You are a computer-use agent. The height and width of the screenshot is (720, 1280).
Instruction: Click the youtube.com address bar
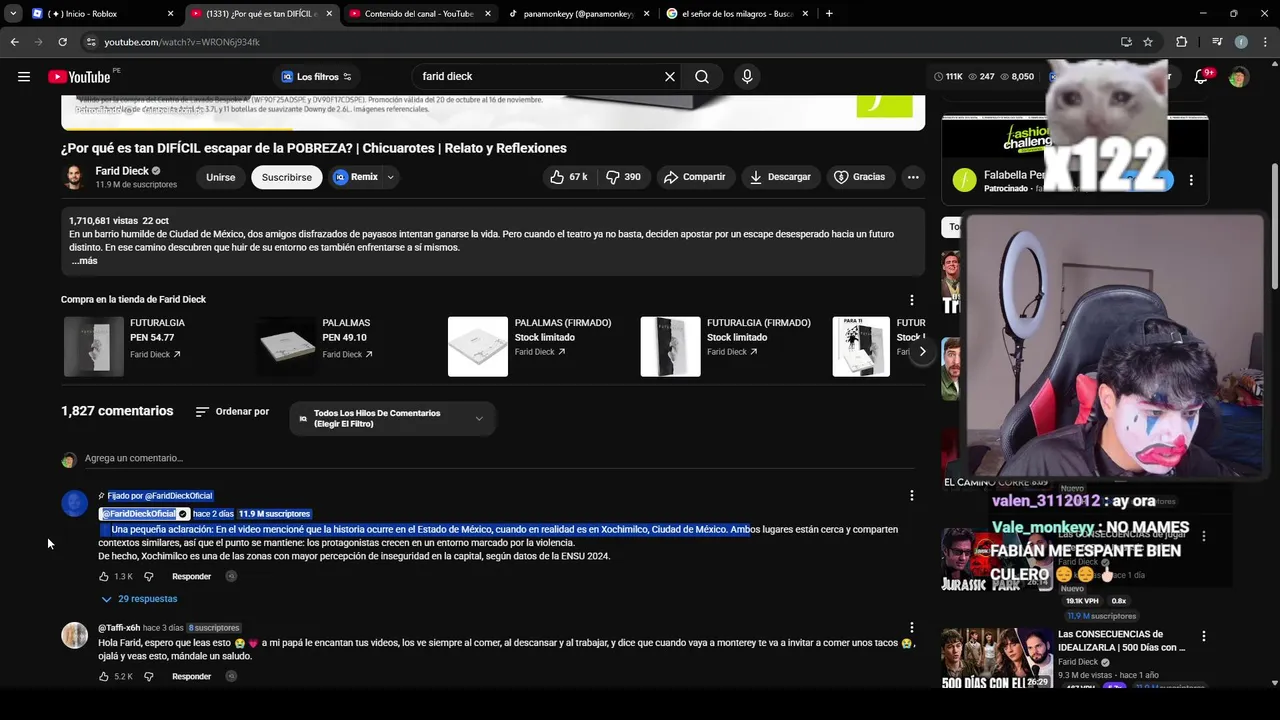(x=600, y=42)
